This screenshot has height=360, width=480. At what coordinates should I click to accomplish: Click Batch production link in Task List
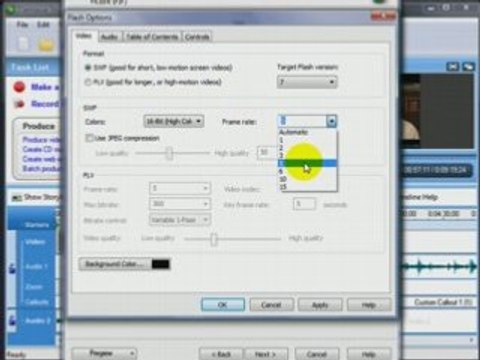click(x=41, y=169)
